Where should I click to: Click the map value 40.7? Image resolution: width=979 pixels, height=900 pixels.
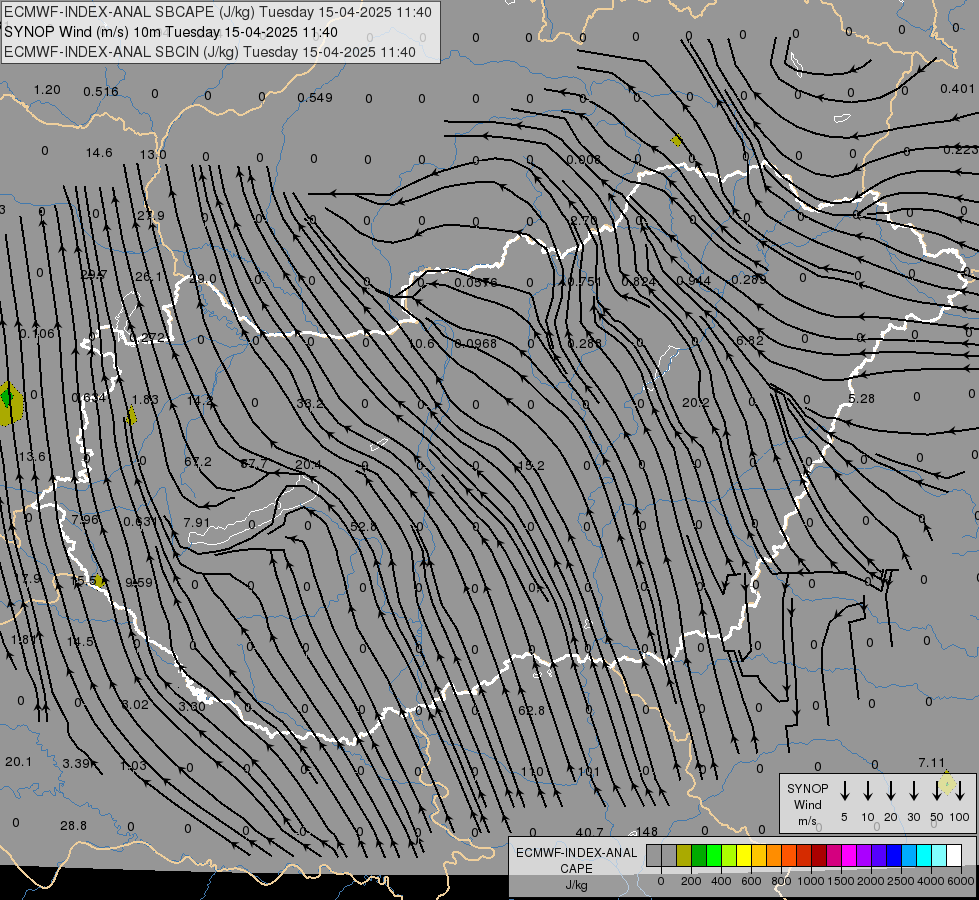[589, 832]
